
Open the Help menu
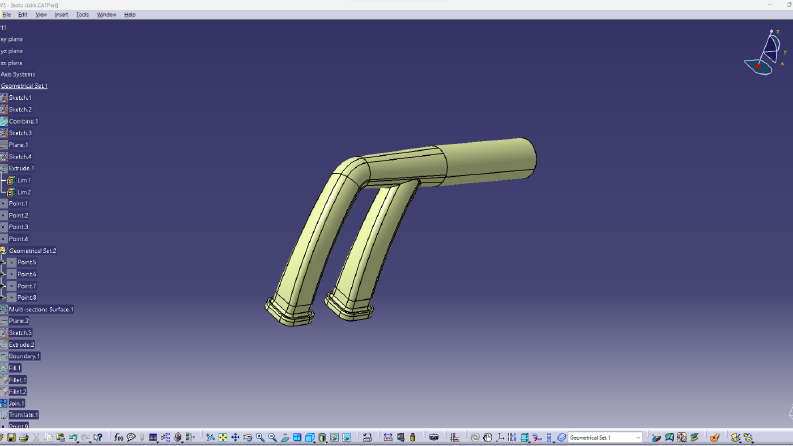point(130,15)
